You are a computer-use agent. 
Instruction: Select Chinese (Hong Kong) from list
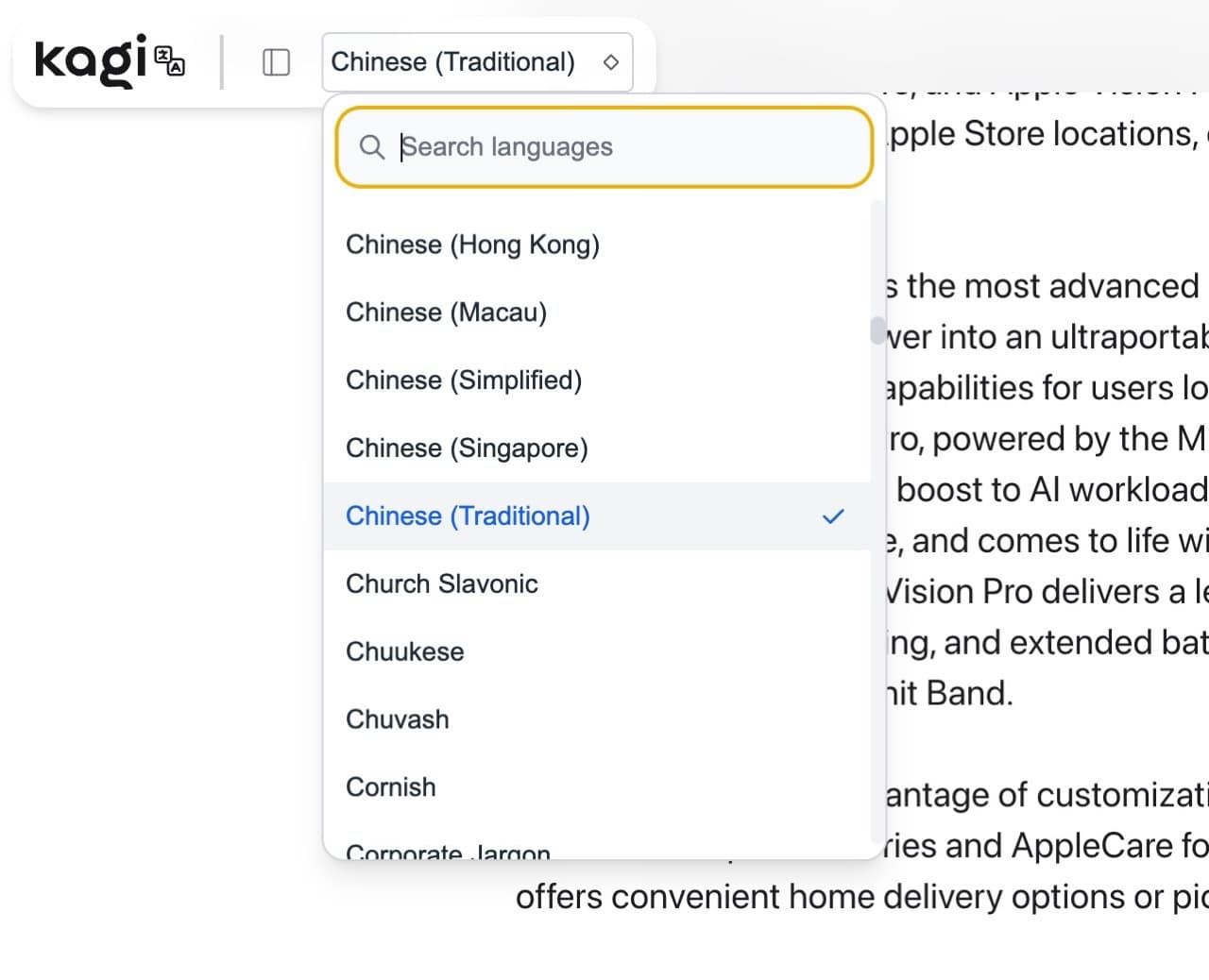(472, 245)
